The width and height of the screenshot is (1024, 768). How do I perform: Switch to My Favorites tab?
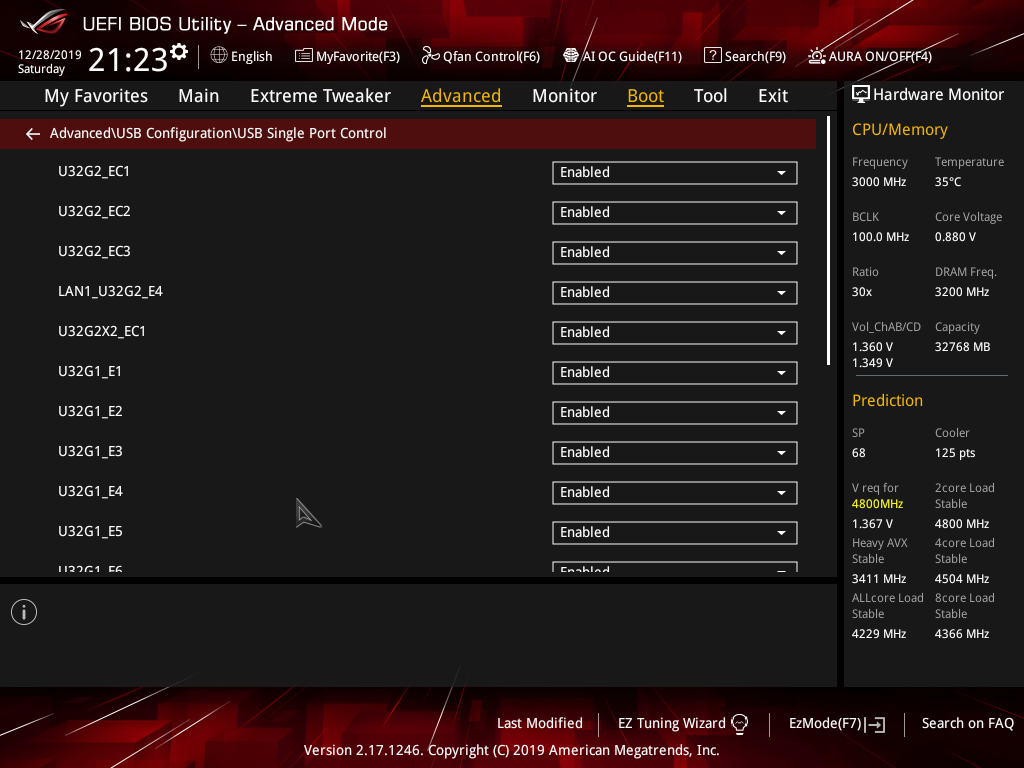tap(96, 96)
